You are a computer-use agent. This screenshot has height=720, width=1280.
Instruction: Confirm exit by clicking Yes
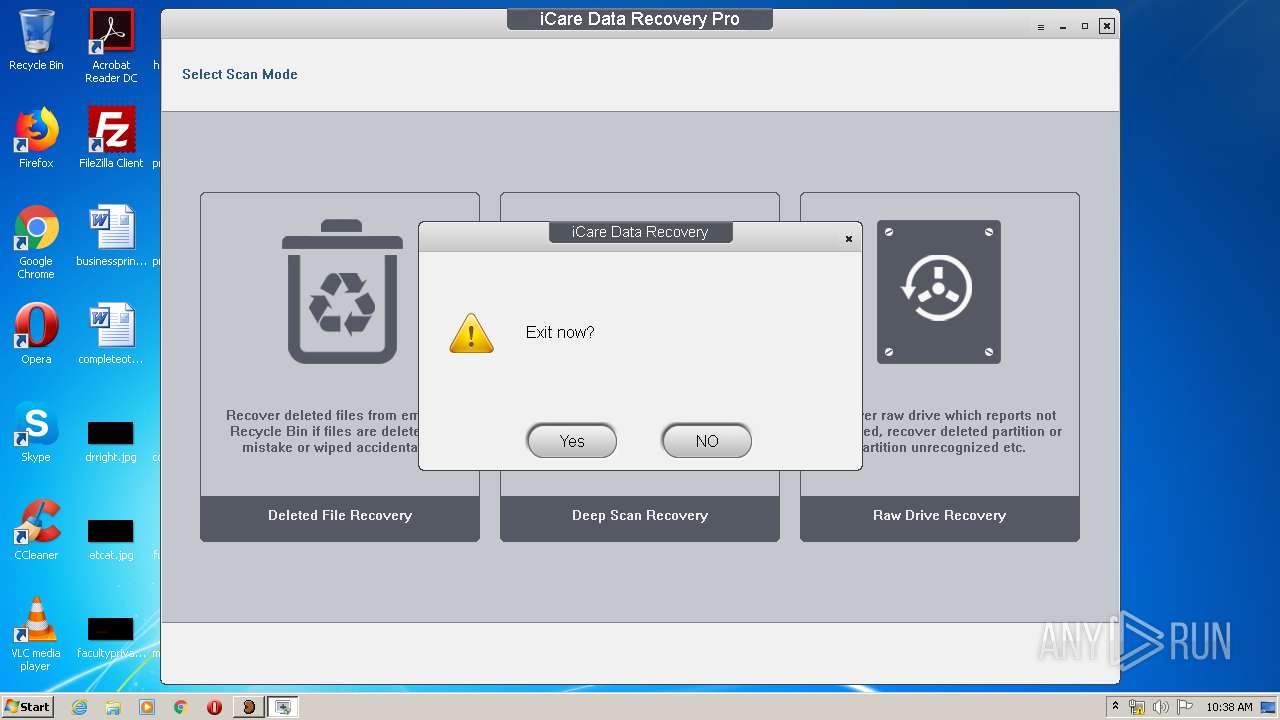coord(572,441)
